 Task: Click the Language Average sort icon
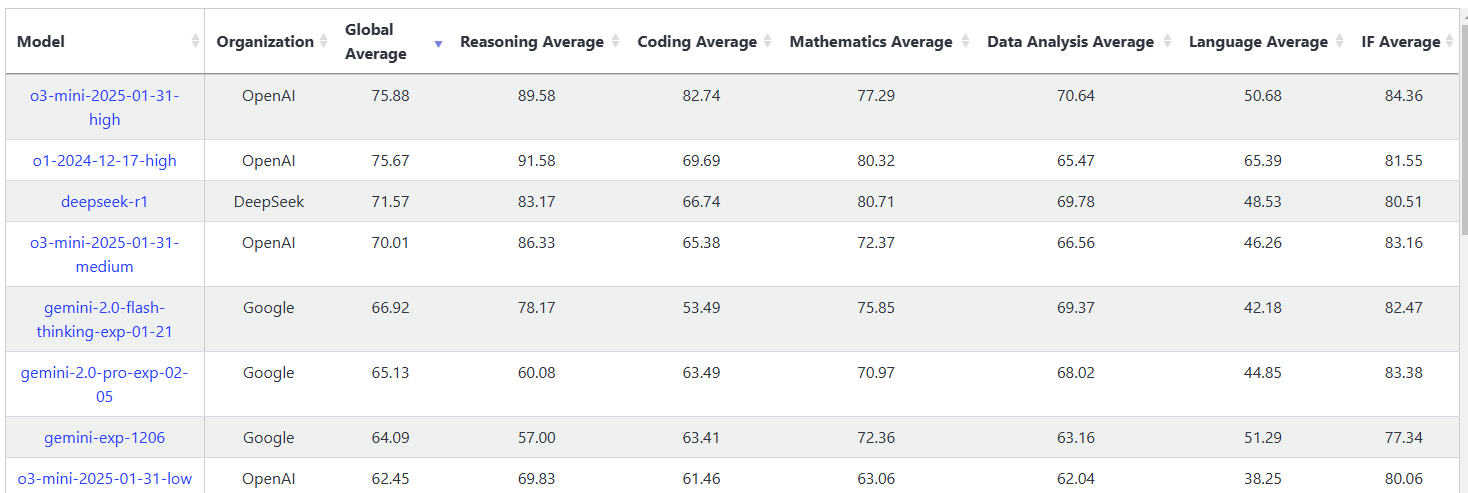click(x=1339, y=42)
